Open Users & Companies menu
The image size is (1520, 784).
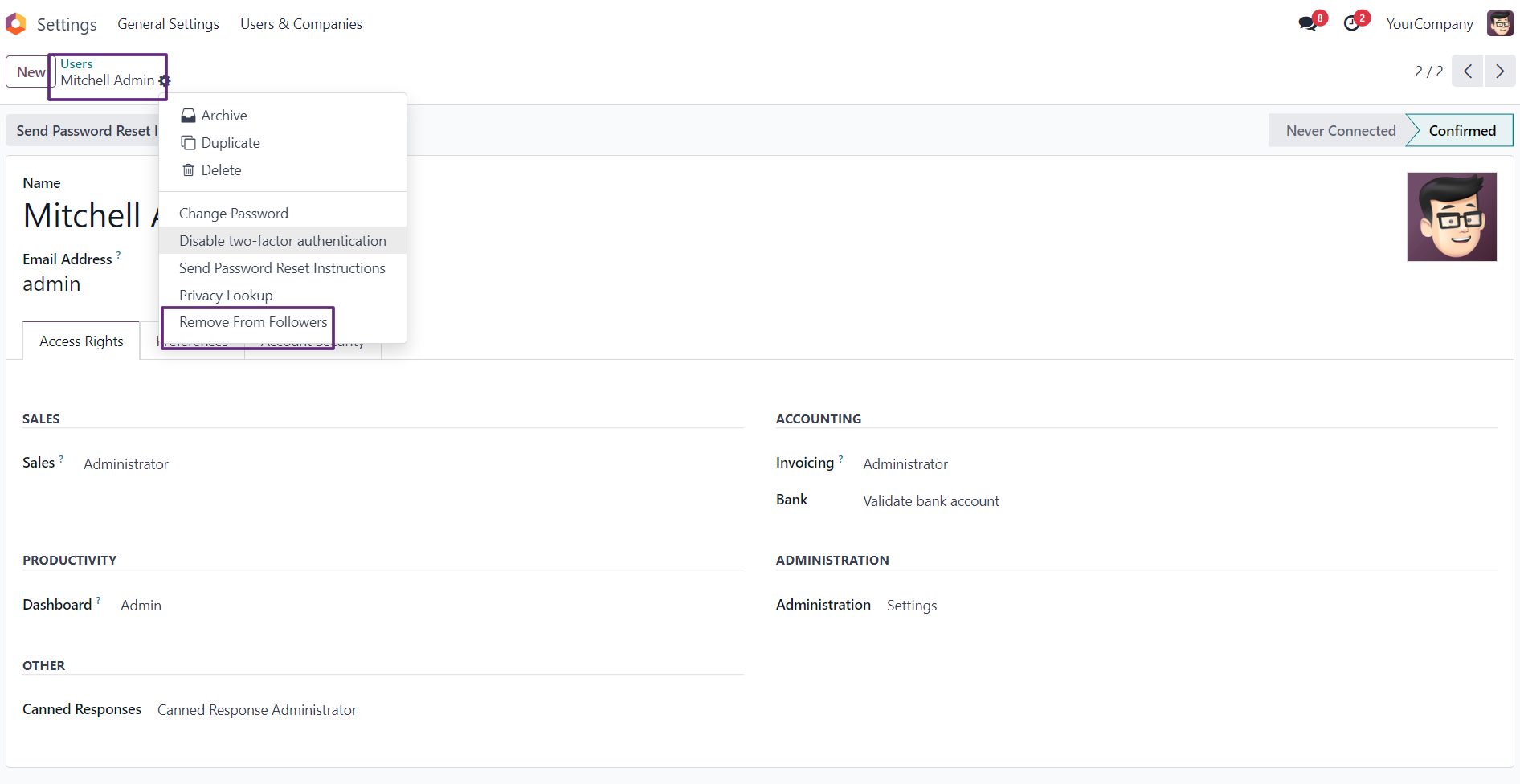click(301, 24)
